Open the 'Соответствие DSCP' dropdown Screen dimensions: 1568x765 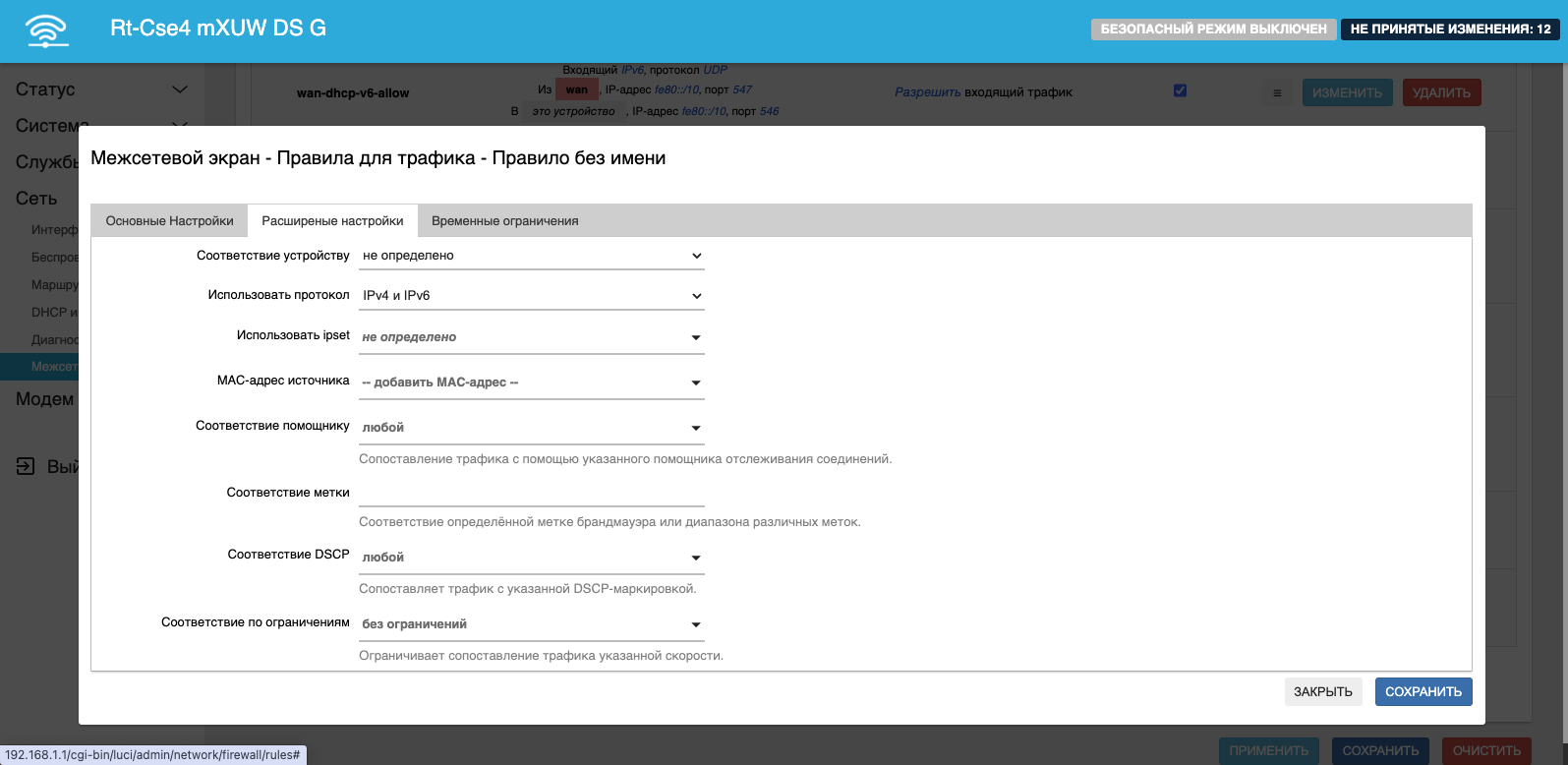[x=531, y=558]
